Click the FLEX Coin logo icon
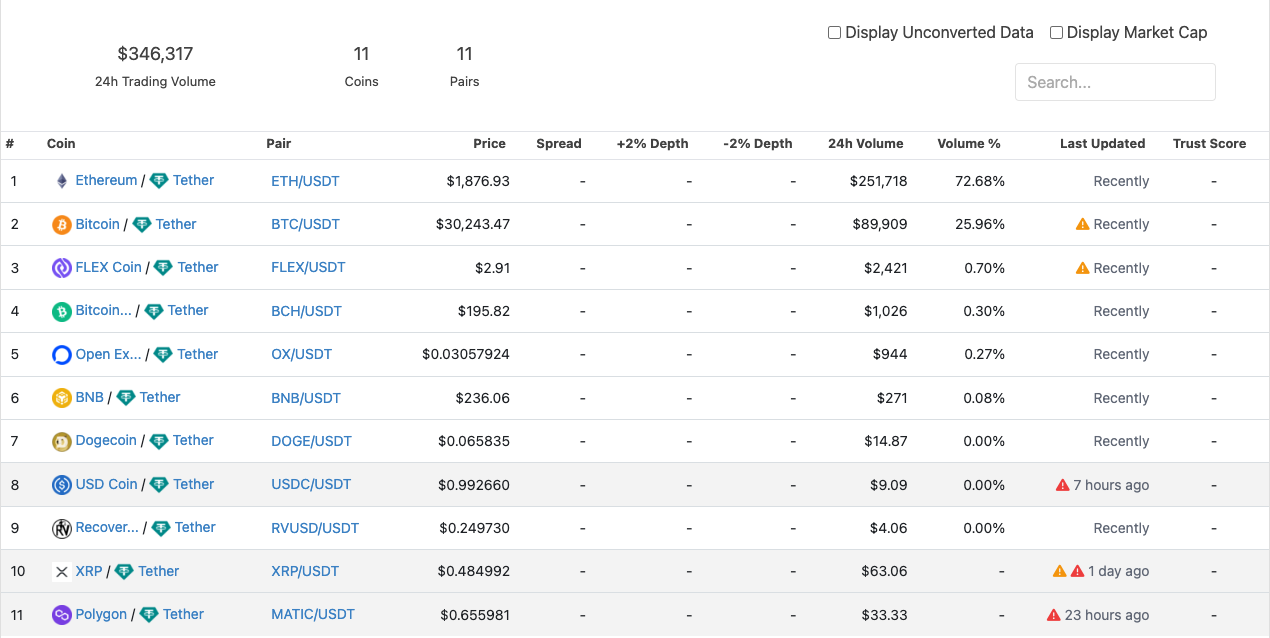The height and width of the screenshot is (638, 1270). click(62, 268)
